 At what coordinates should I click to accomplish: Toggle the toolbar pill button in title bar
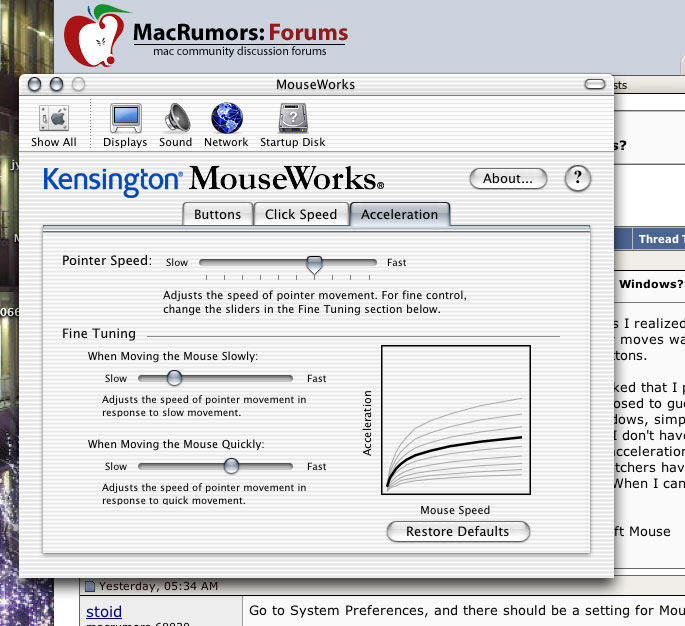(x=595, y=84)
